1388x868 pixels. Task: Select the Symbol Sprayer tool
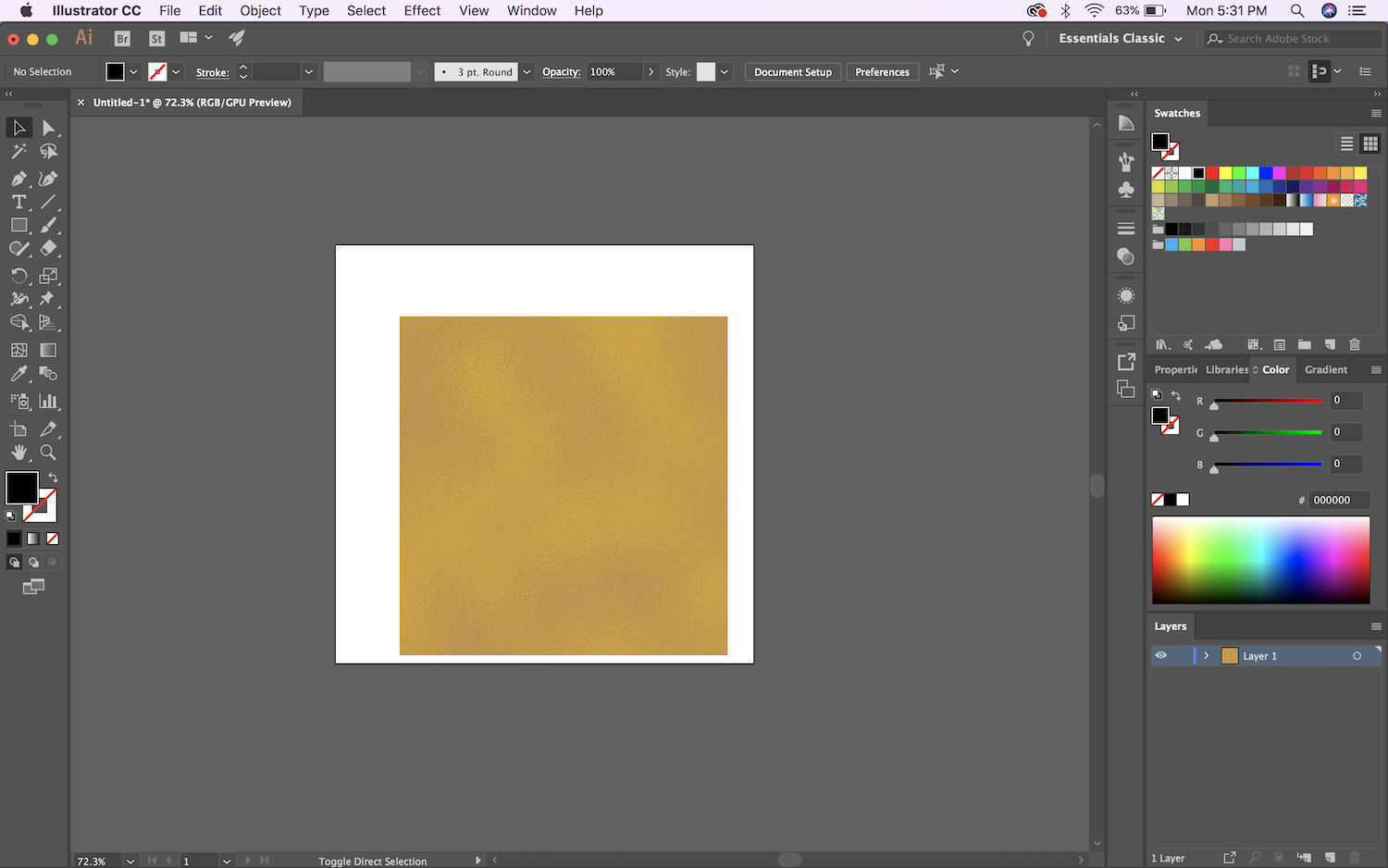tap(19, 401)
